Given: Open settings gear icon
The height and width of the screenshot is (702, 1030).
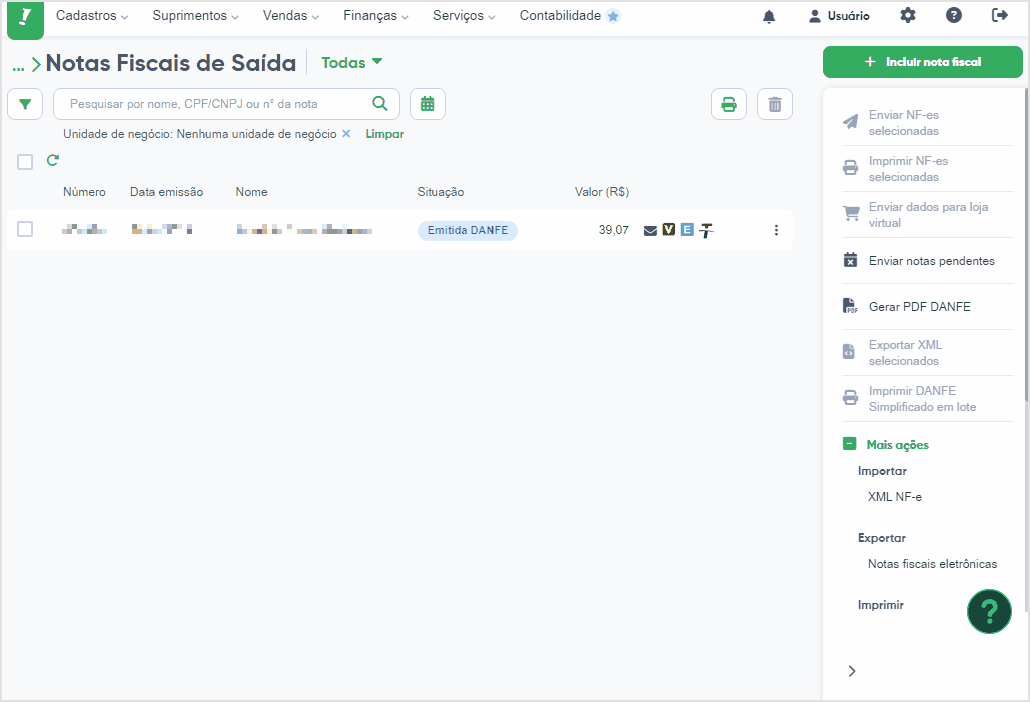Looking at the screenshot, I should (908, 15).
